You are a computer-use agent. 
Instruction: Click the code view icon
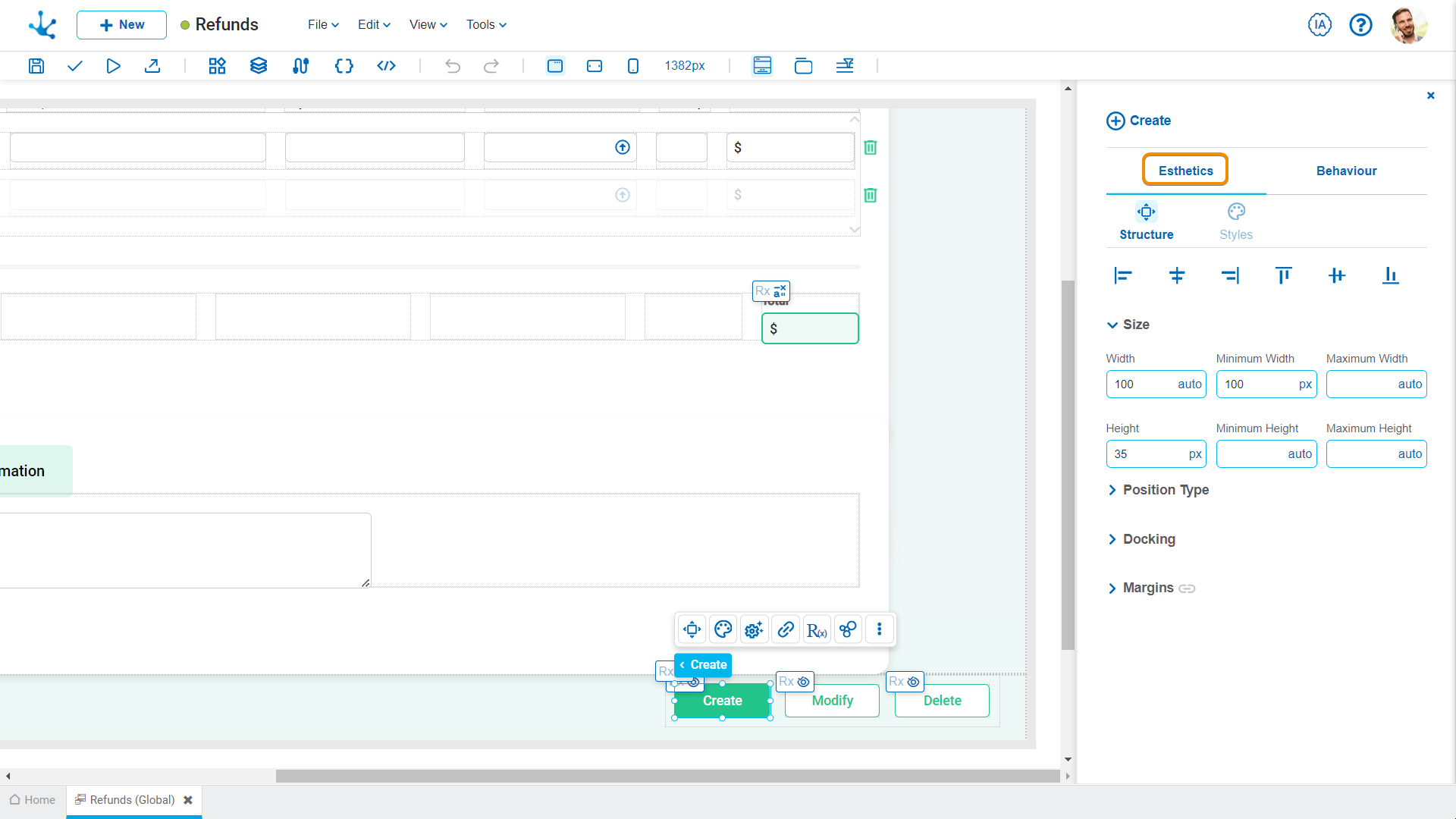(x=385, y=65)
